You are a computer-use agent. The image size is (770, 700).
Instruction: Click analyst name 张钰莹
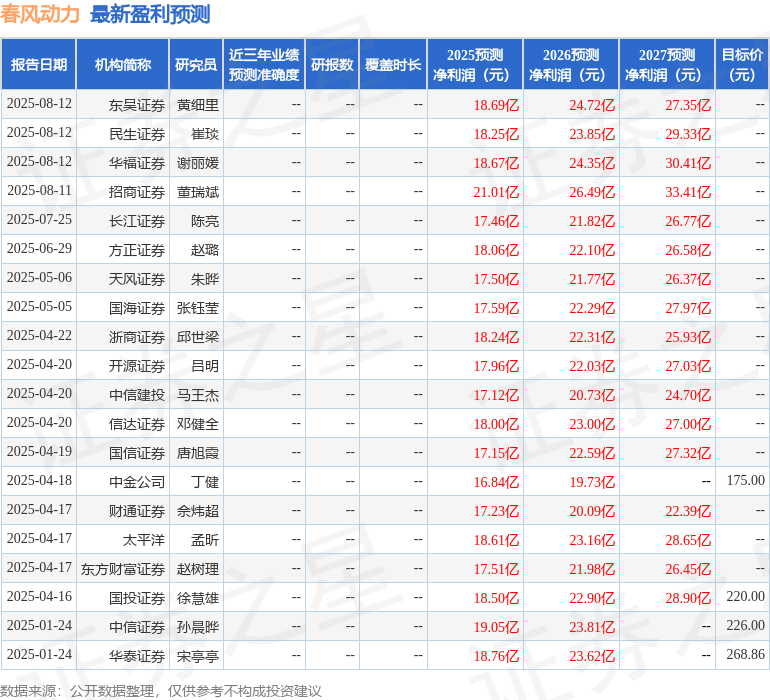pos(198,308)
